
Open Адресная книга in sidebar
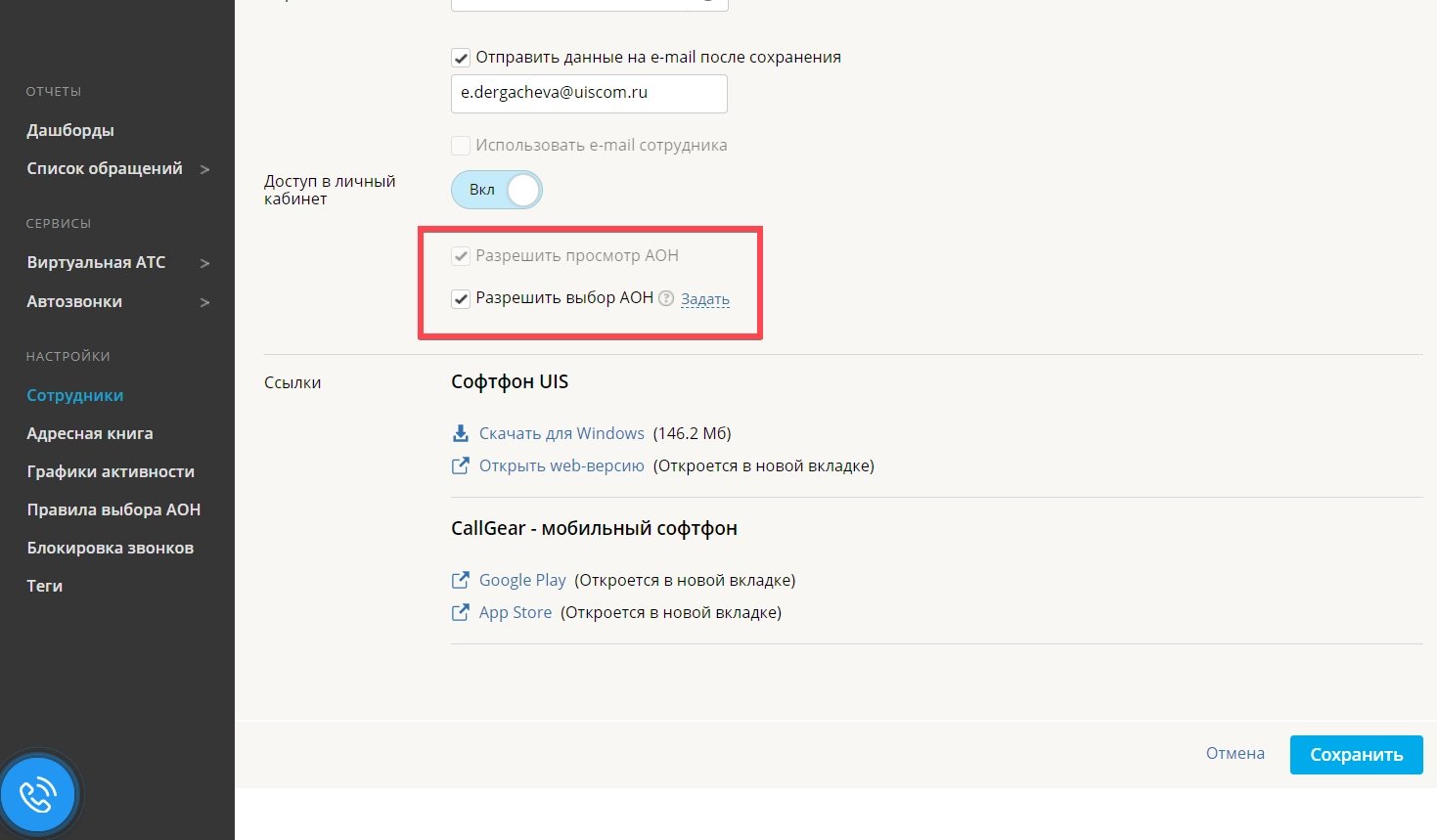click(x=90, y=433)
